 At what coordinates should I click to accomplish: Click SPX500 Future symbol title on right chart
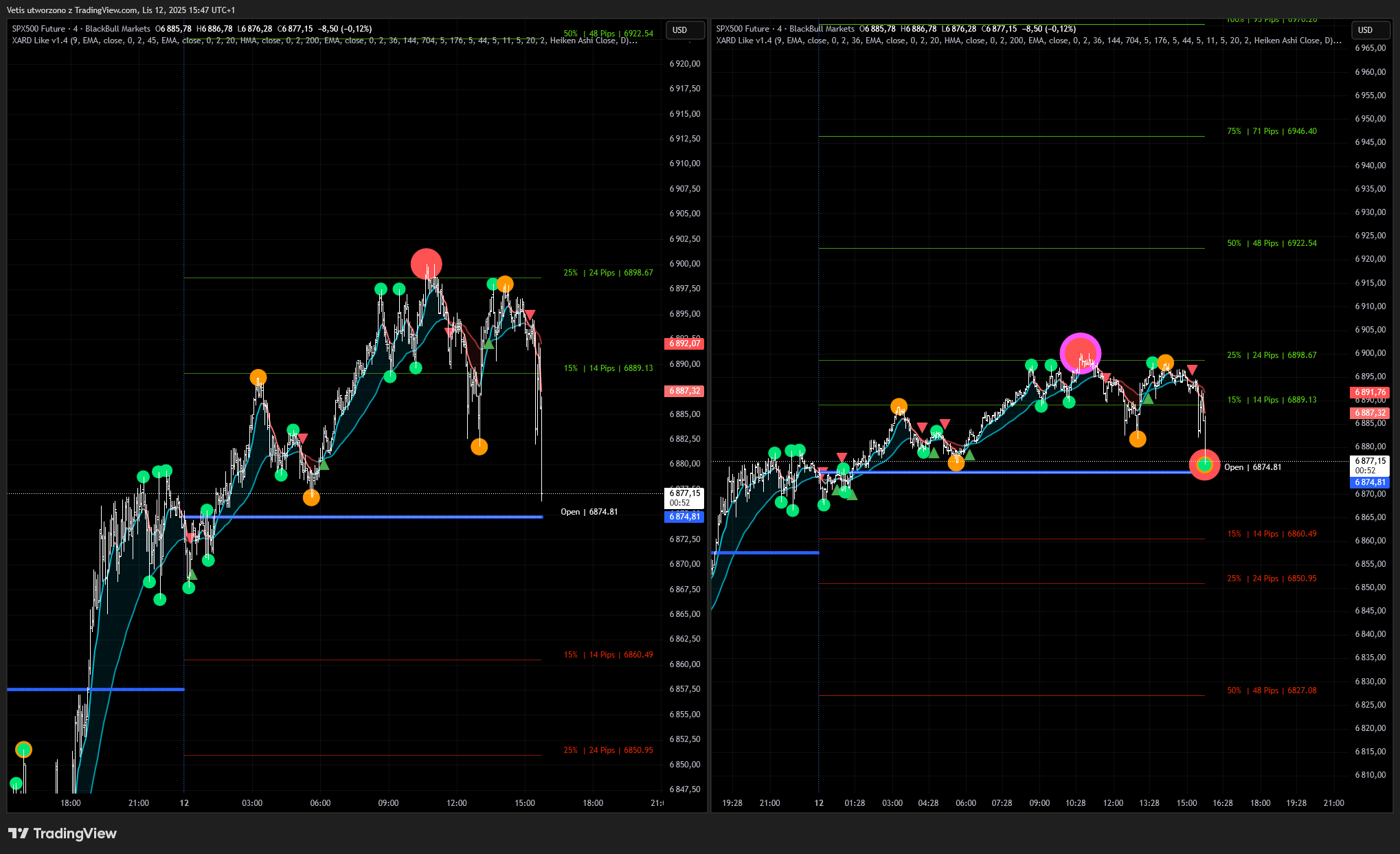[x=742, y=29]
